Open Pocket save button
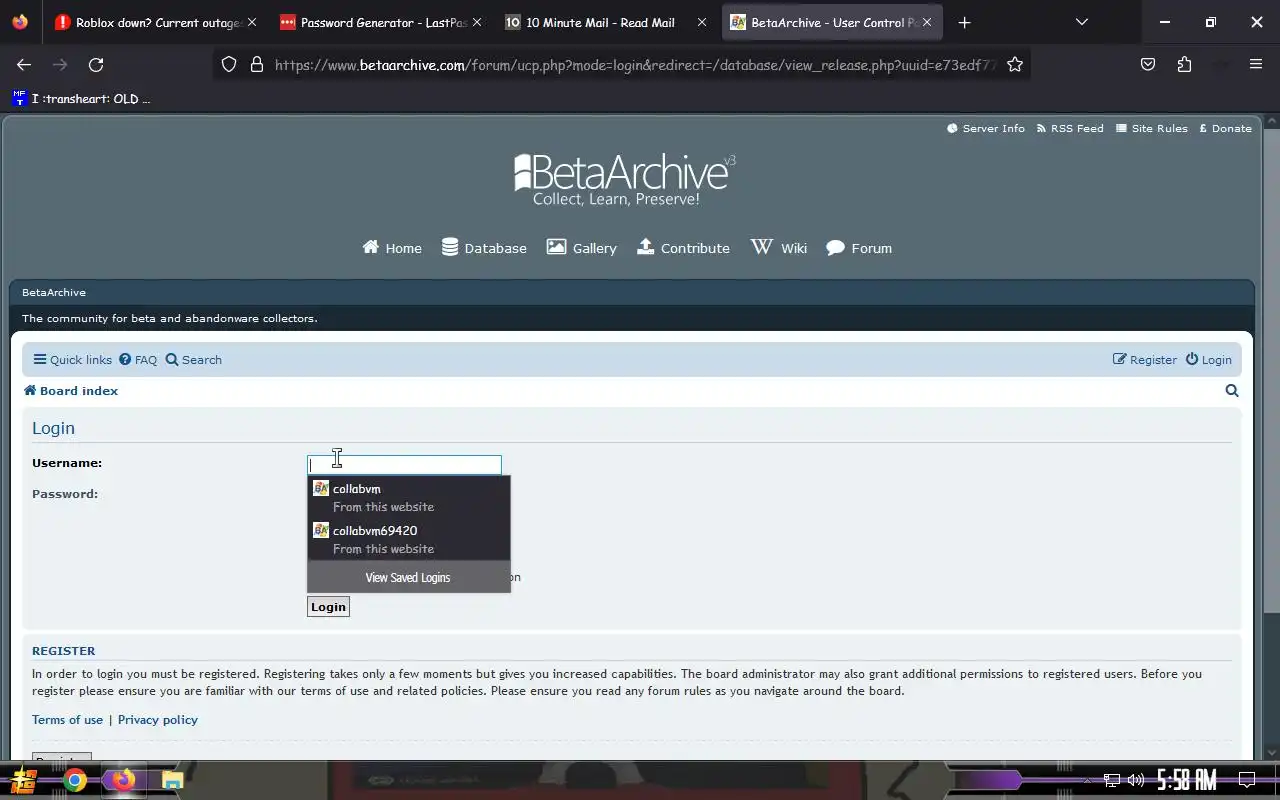The height and width of the screenshot is (800, 1280). pyautogui.click(x=1148, y=64)
